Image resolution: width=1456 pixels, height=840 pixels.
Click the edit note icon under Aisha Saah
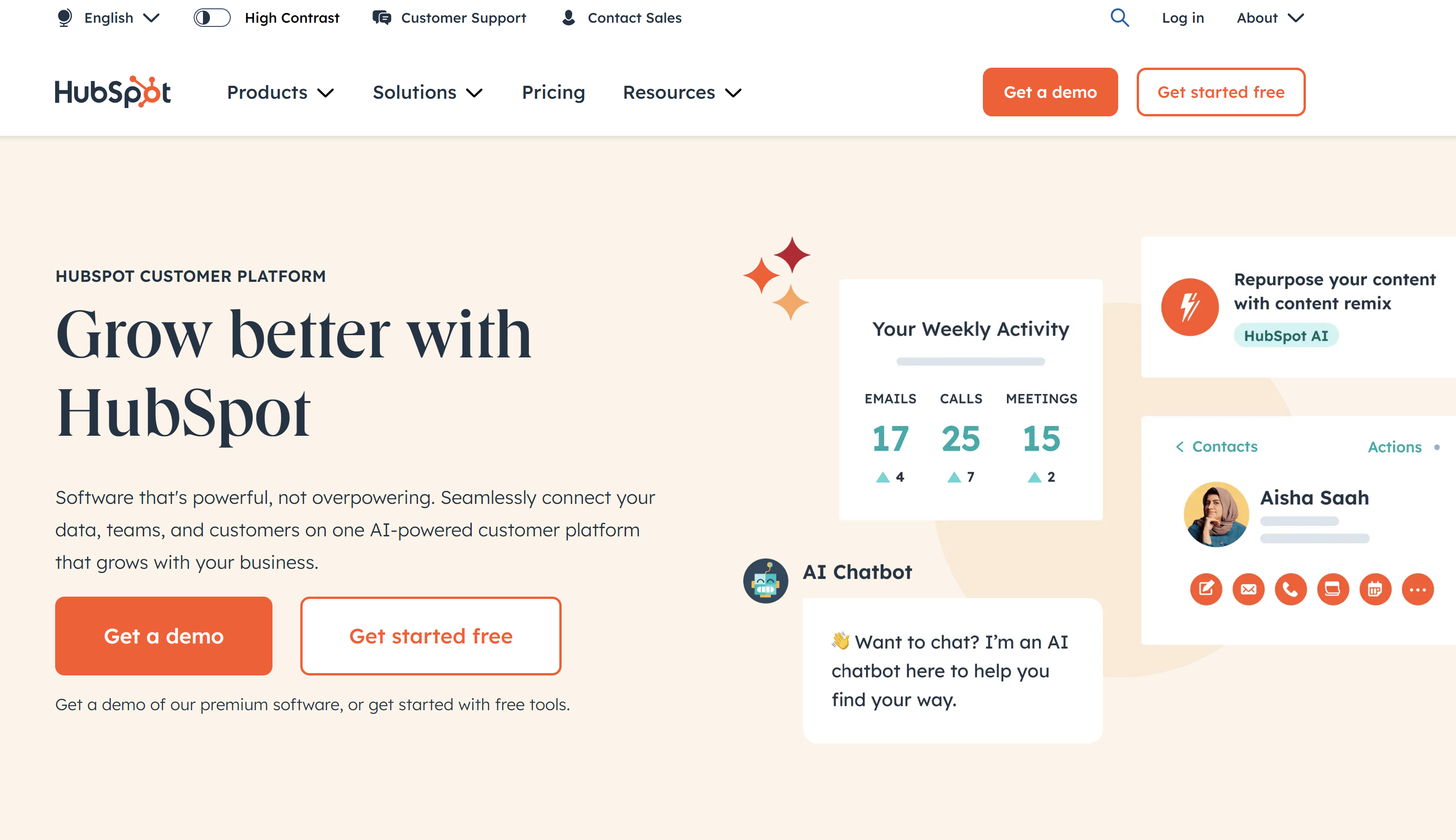(1206, 589)
